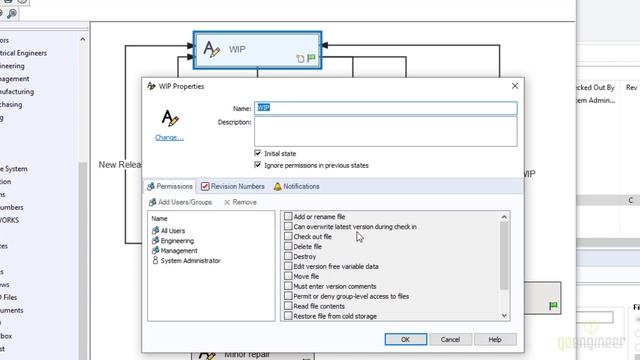Enable Permit or deny group-level access to files
The image size is (640, 360).
(x=288, y=296)
